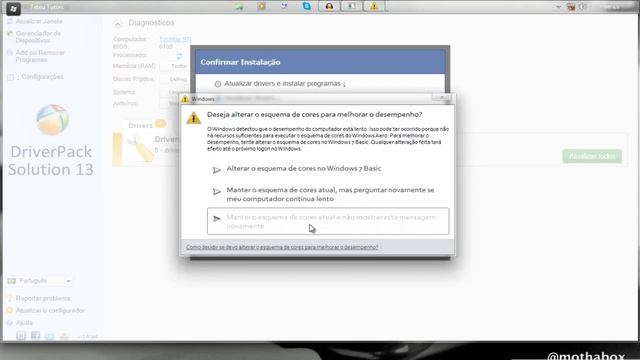Open the yellow warning taskbar item
640x360 pixels.
click(x=374, y=6)
